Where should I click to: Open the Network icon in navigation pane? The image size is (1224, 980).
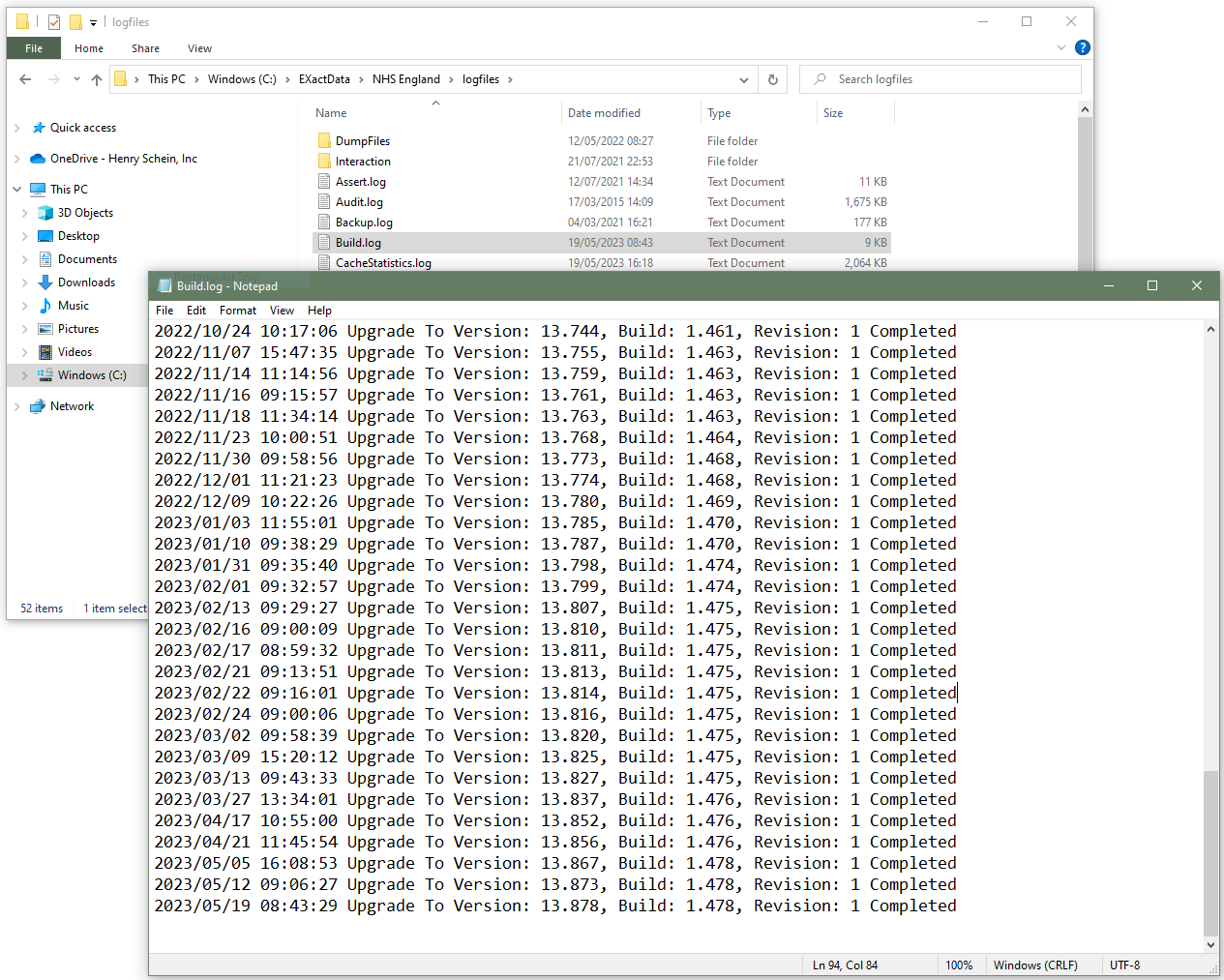coord(38,406)
